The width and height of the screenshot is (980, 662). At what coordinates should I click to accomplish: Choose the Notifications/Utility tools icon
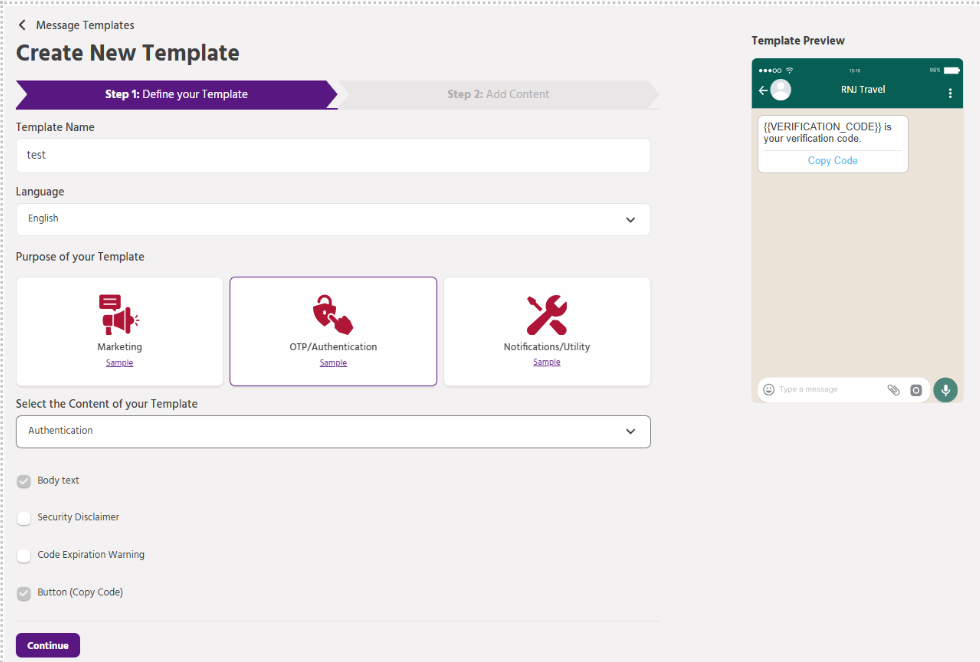[x=547, y=315]
